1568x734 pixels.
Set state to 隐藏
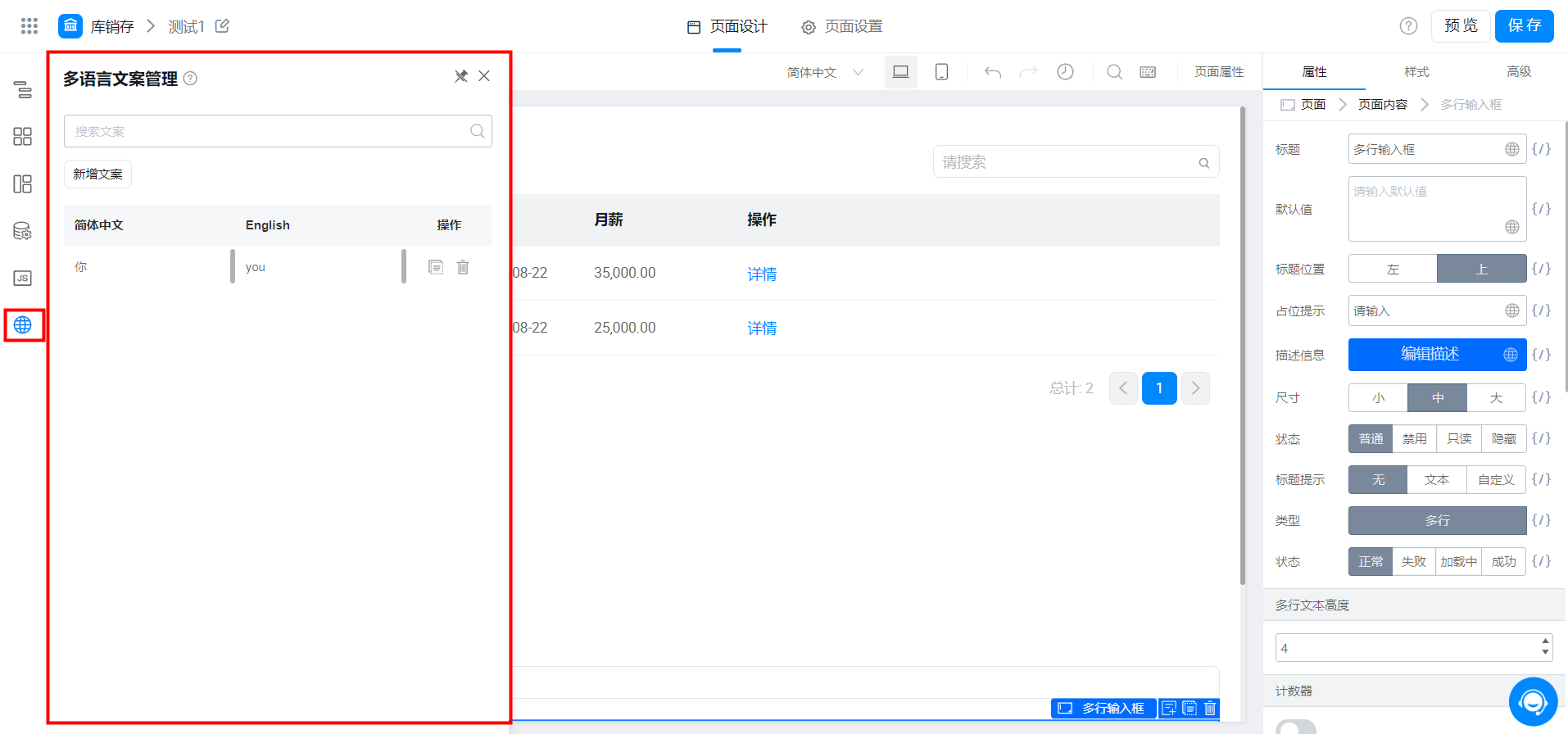tap(1503, 439)
